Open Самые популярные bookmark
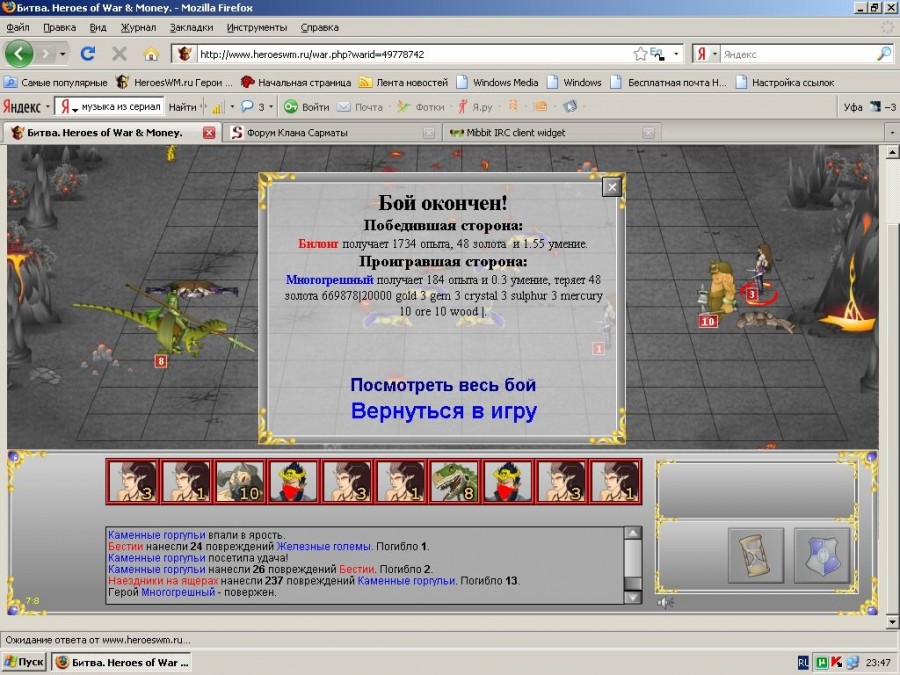This screenshot has width=900, height=675. 56,83
